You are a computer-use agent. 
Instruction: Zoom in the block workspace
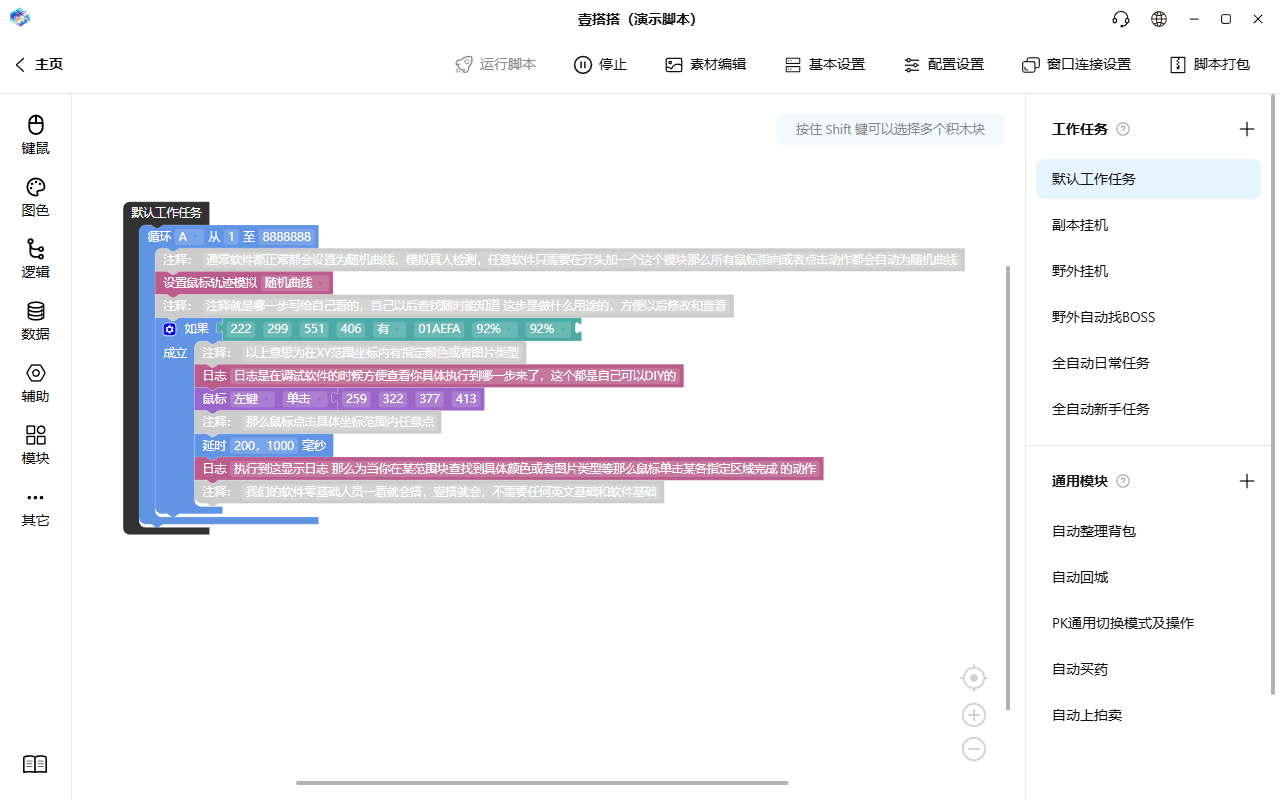click(x=974, y=715)
